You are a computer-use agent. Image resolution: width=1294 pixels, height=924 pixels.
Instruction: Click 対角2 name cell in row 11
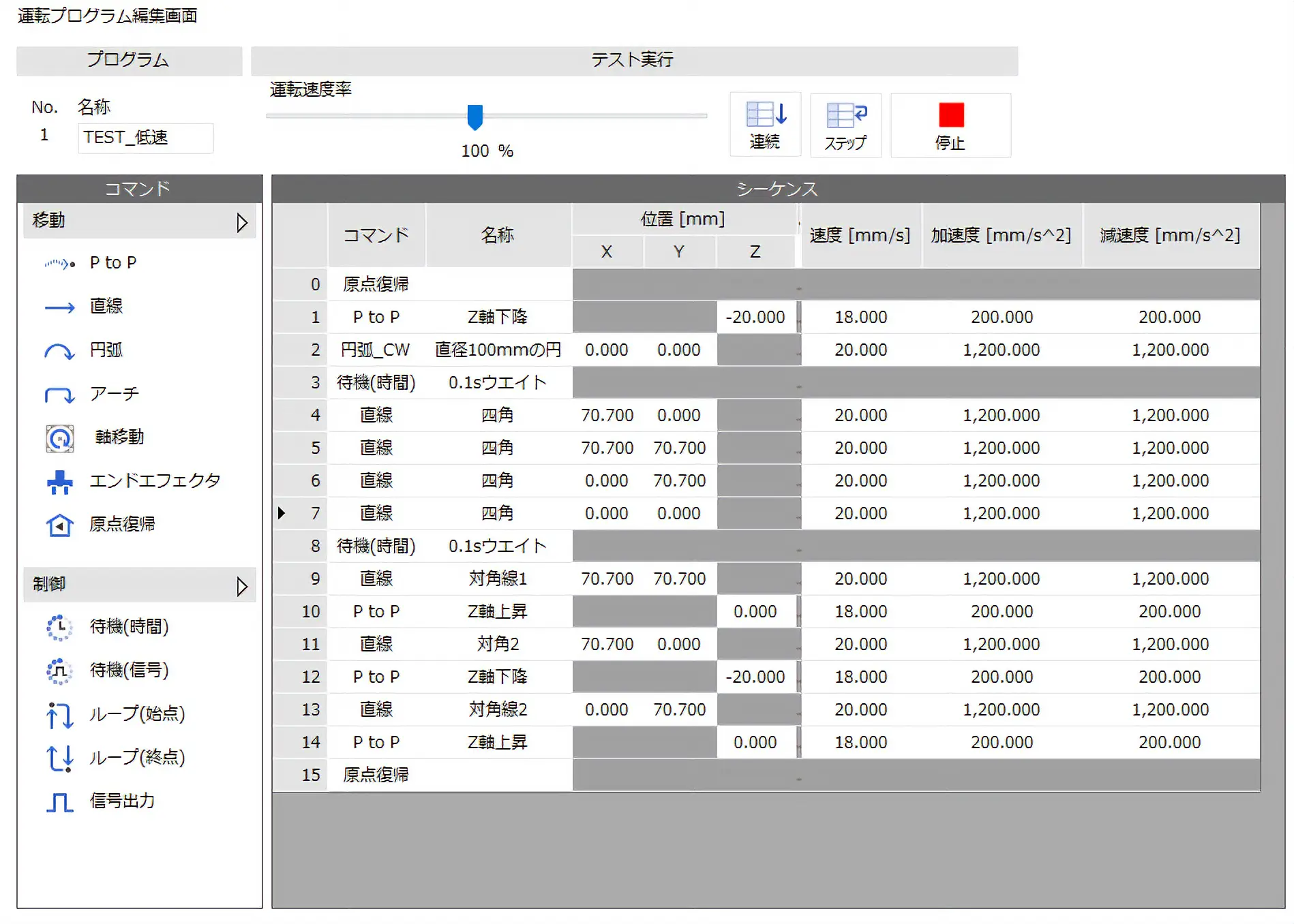tap(498, 644)
